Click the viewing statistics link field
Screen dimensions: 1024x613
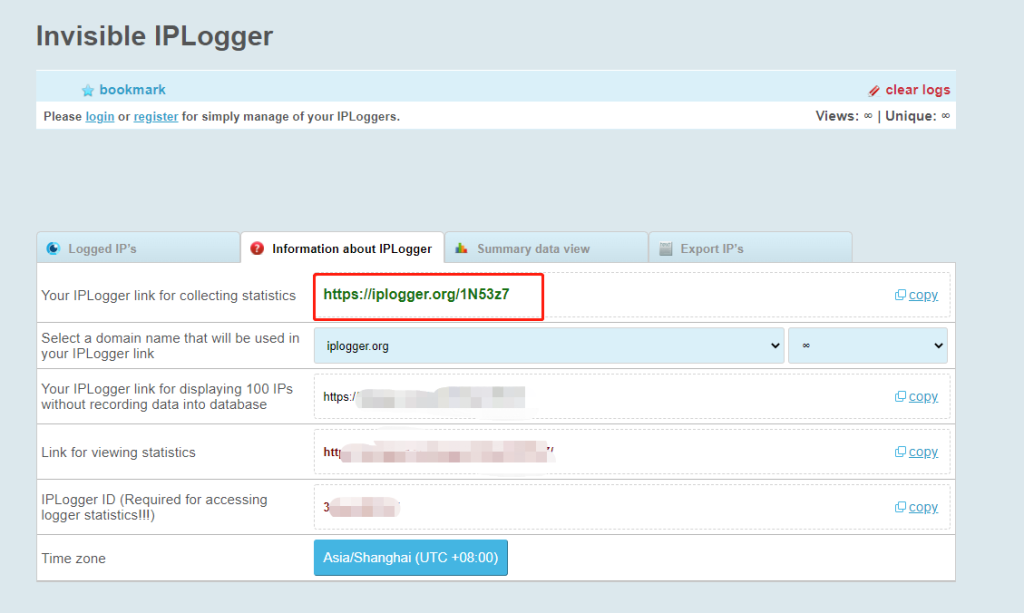tap(632, 452)
